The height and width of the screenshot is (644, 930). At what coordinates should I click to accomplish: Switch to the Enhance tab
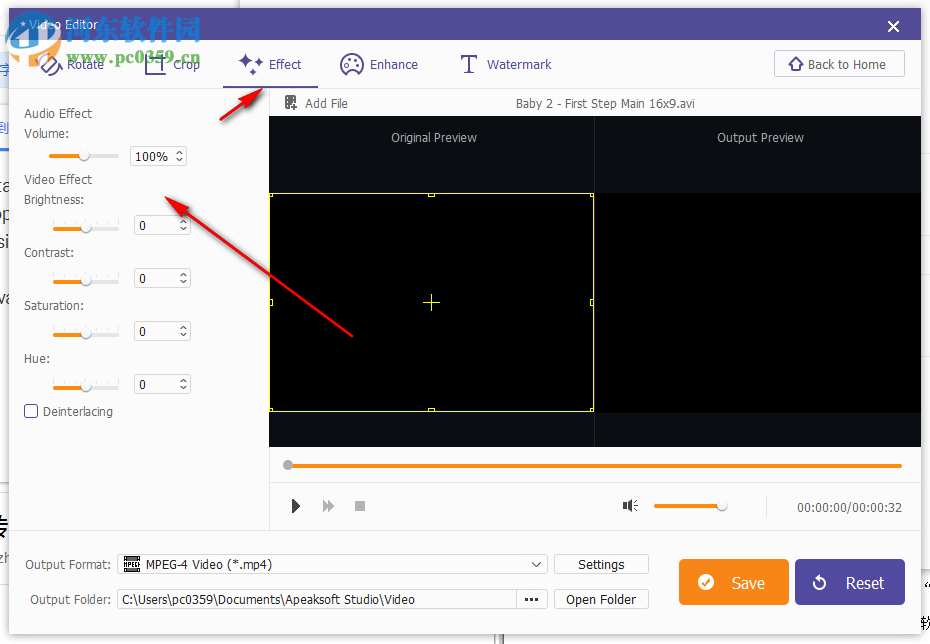coord(379,63)
